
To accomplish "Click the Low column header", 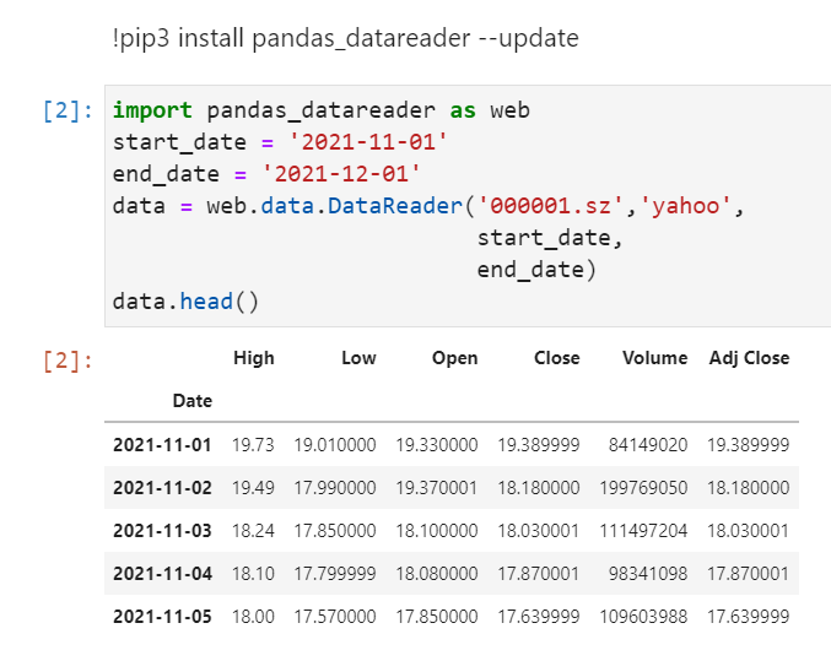I will 359,358.
